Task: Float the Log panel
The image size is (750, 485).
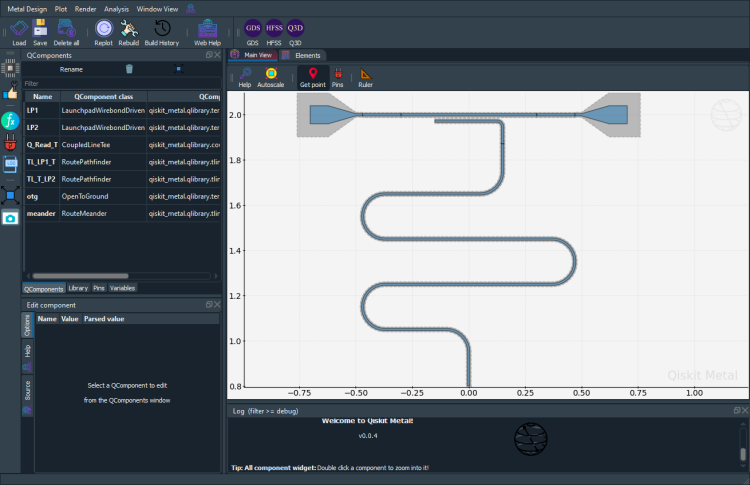Action: click(737, 410)
